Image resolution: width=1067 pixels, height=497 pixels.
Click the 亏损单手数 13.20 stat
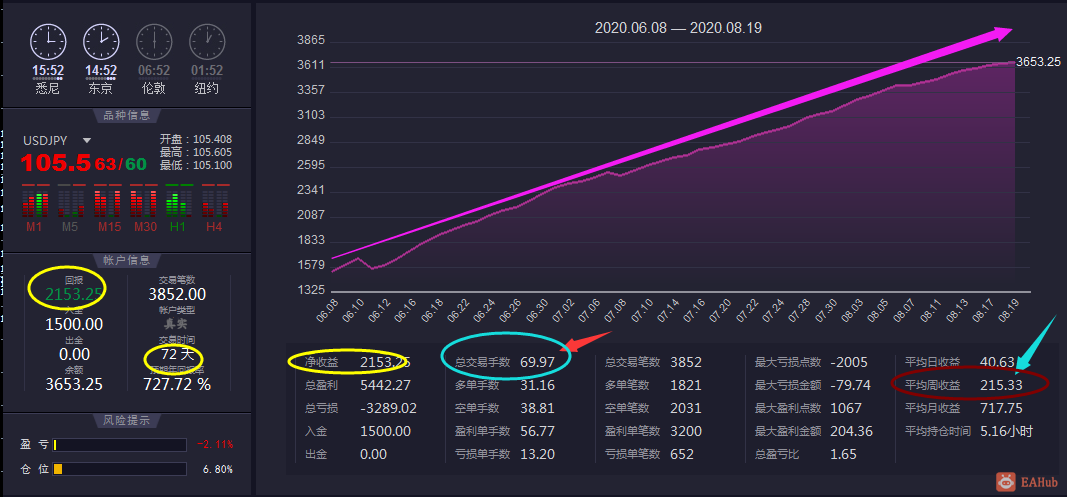(505, 454)
